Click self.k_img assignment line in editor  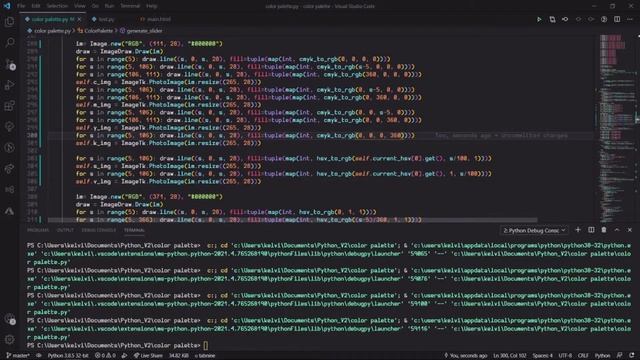(168, 143)
